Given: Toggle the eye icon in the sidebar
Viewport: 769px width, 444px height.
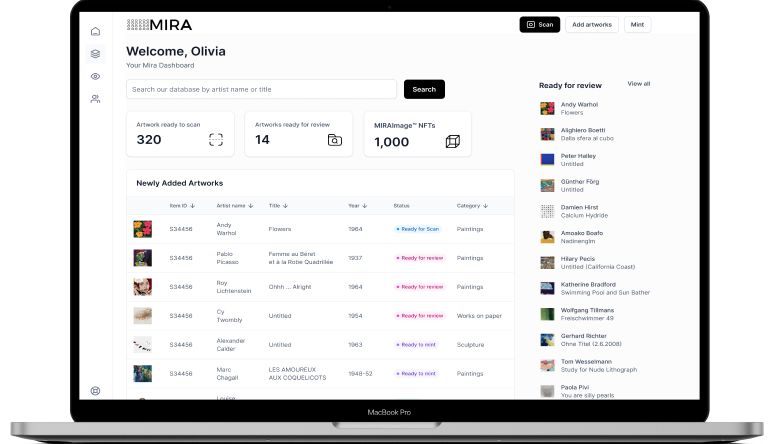Looking at the screenshot, I should coord(95,76).
